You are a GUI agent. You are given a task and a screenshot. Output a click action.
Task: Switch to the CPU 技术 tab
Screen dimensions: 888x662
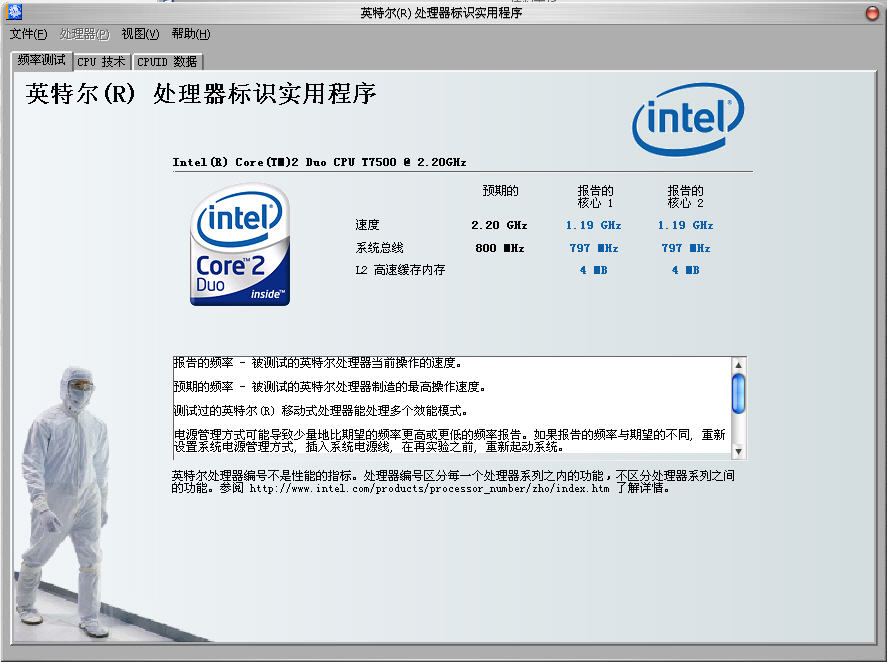click(x=101, y=62)
